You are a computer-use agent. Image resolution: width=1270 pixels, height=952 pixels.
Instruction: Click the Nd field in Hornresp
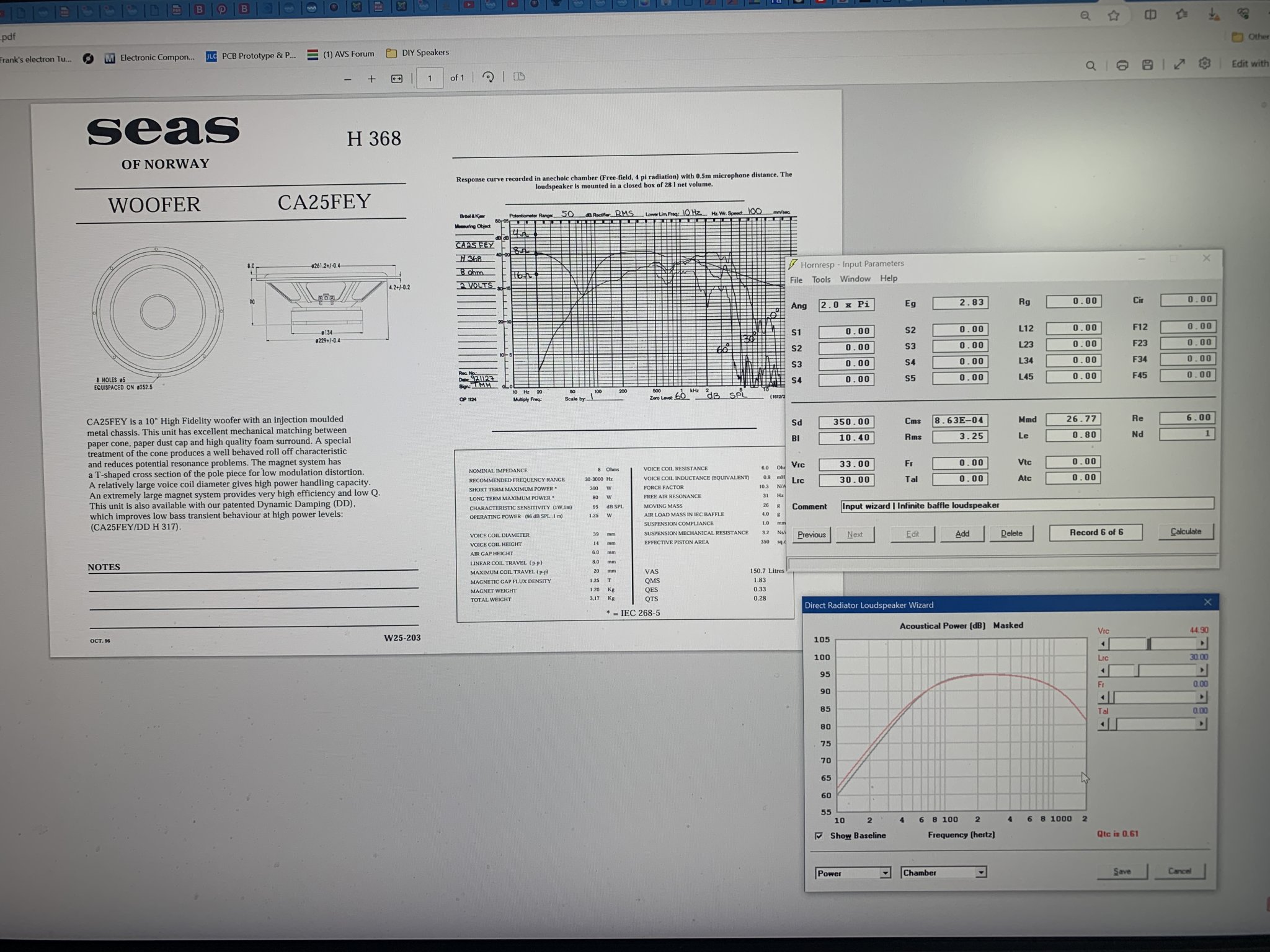pyautogui.click(x=1188, y=434)
